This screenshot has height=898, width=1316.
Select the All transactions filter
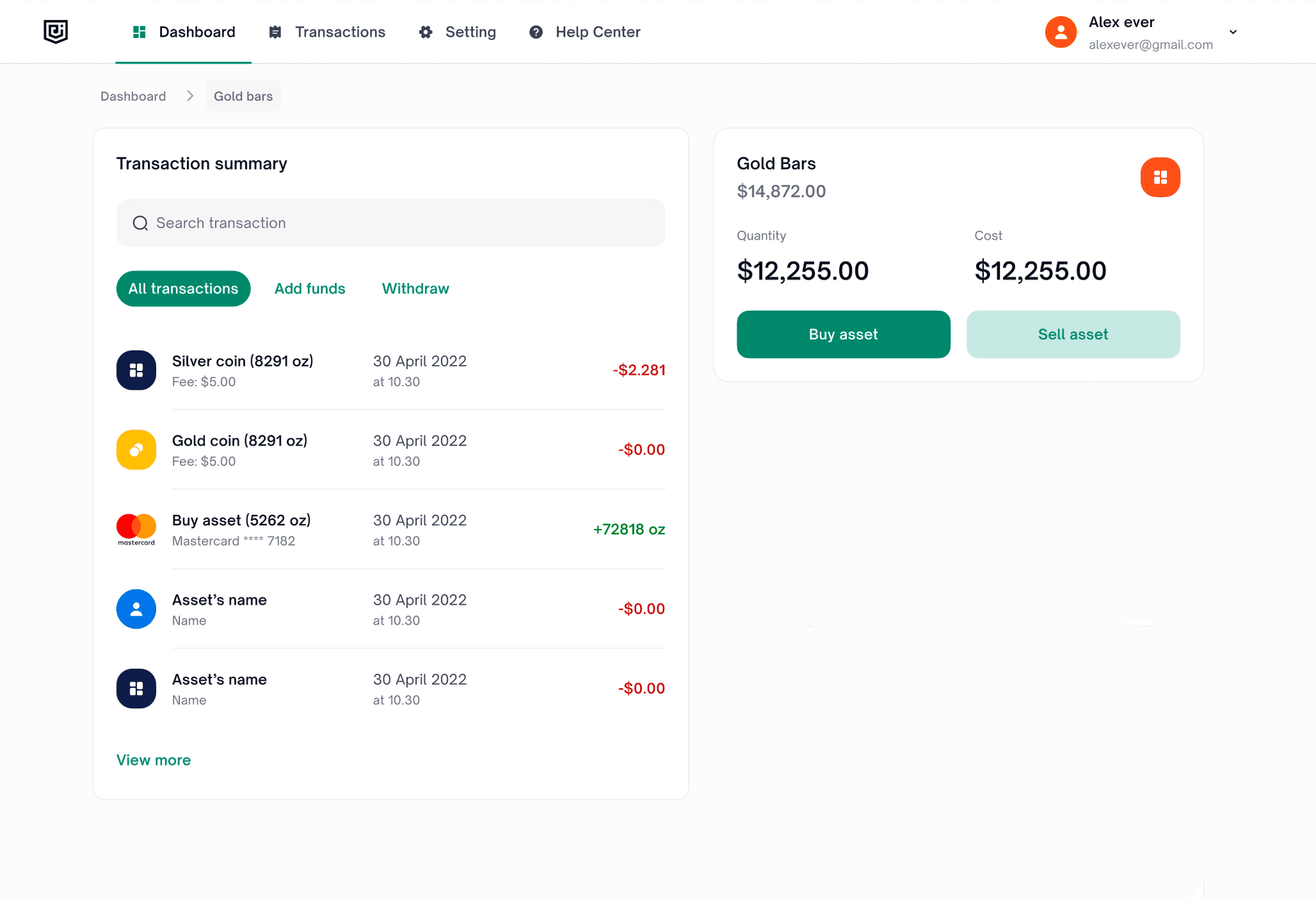[182, 289]
